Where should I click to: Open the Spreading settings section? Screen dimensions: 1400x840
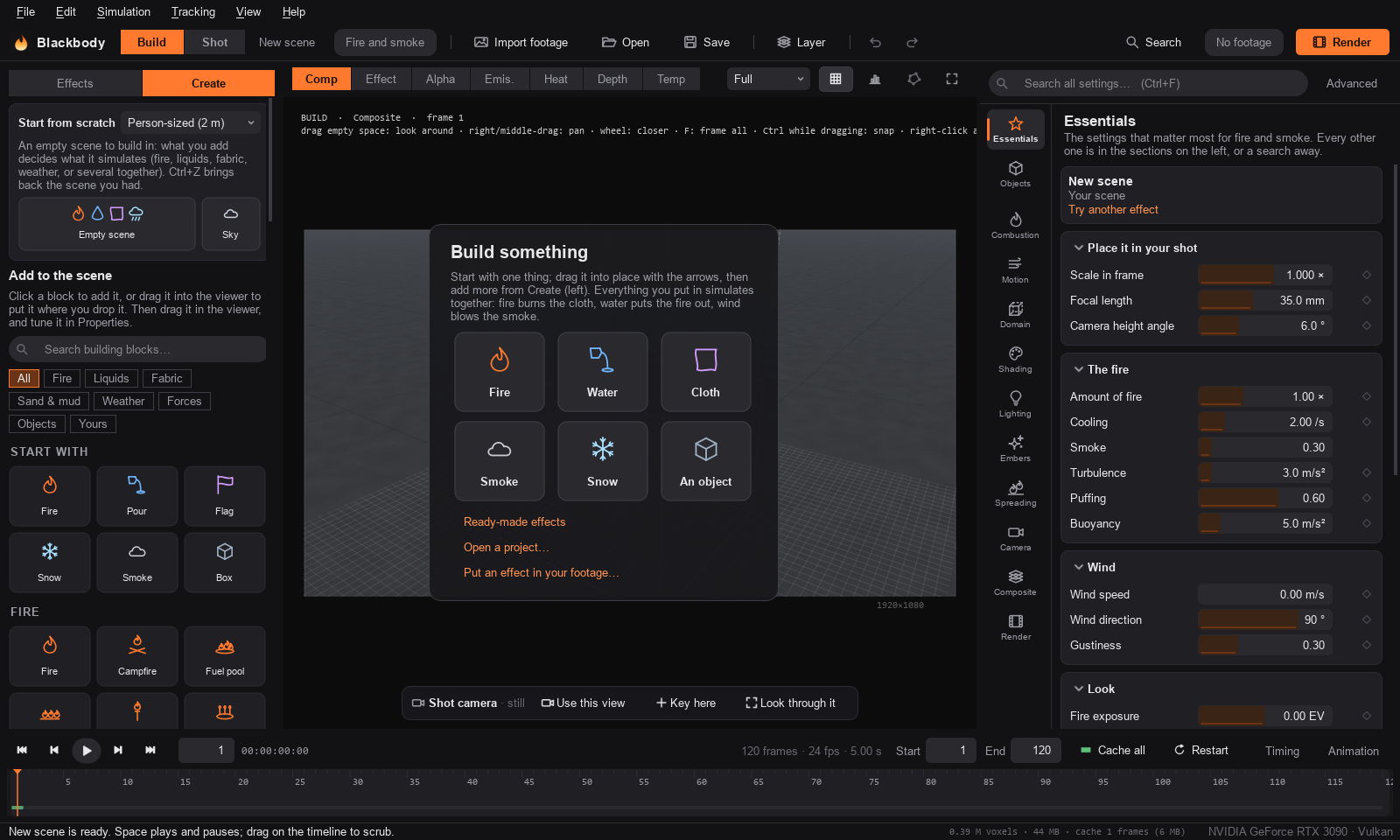coord(1015,492)
